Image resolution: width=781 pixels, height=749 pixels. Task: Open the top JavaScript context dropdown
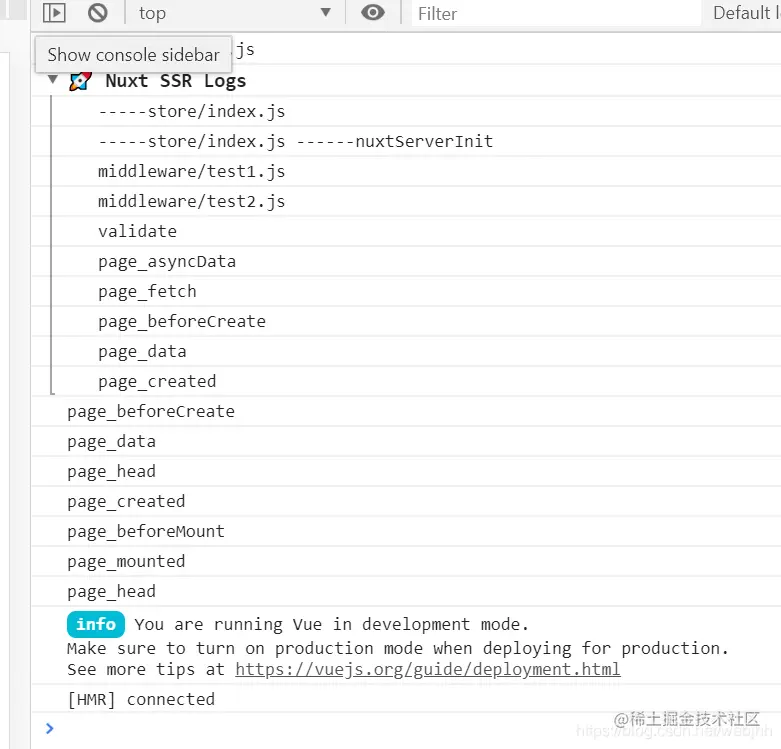[235, 13]
